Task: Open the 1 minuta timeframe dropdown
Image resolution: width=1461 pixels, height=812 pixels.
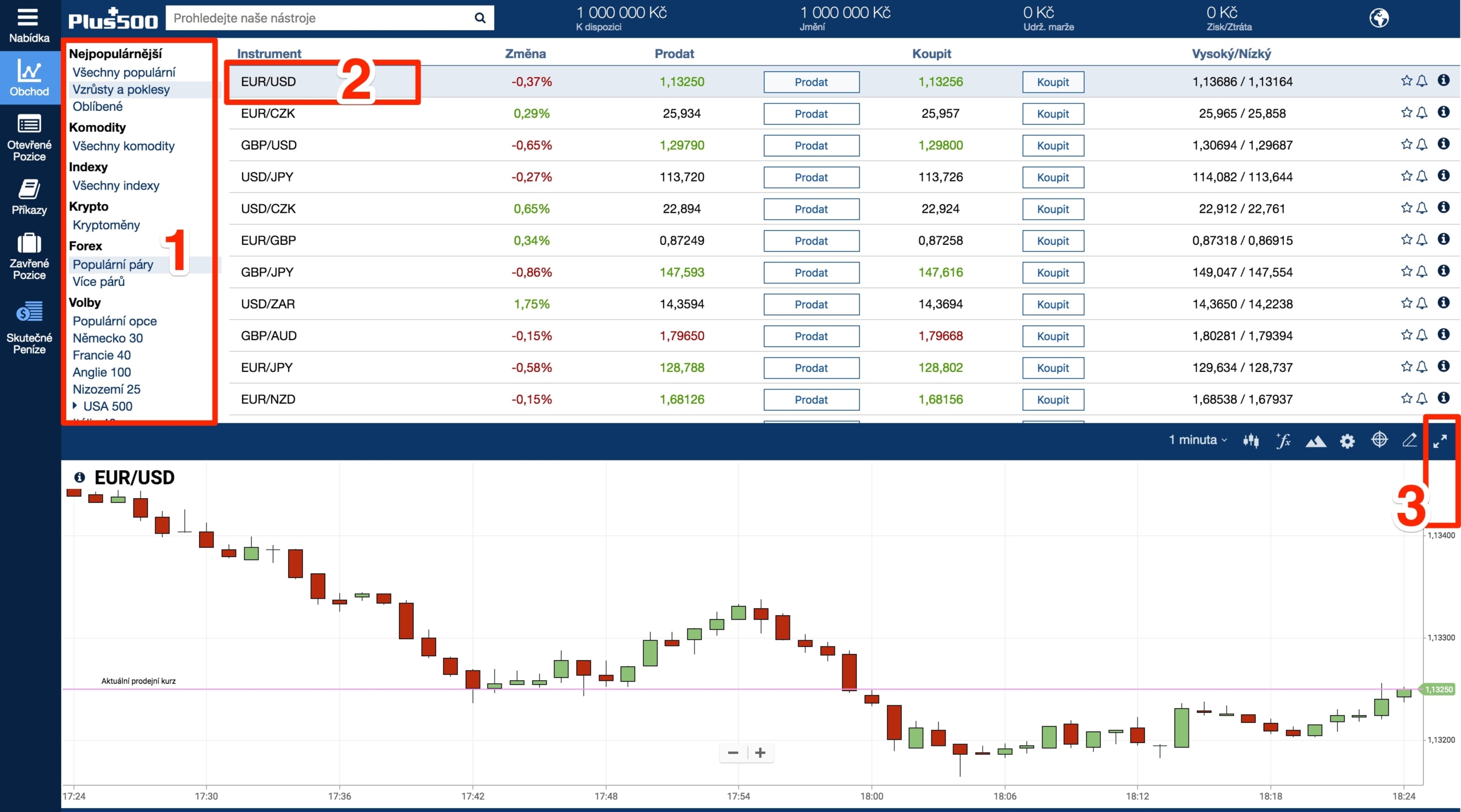Action: point(1197,440)
